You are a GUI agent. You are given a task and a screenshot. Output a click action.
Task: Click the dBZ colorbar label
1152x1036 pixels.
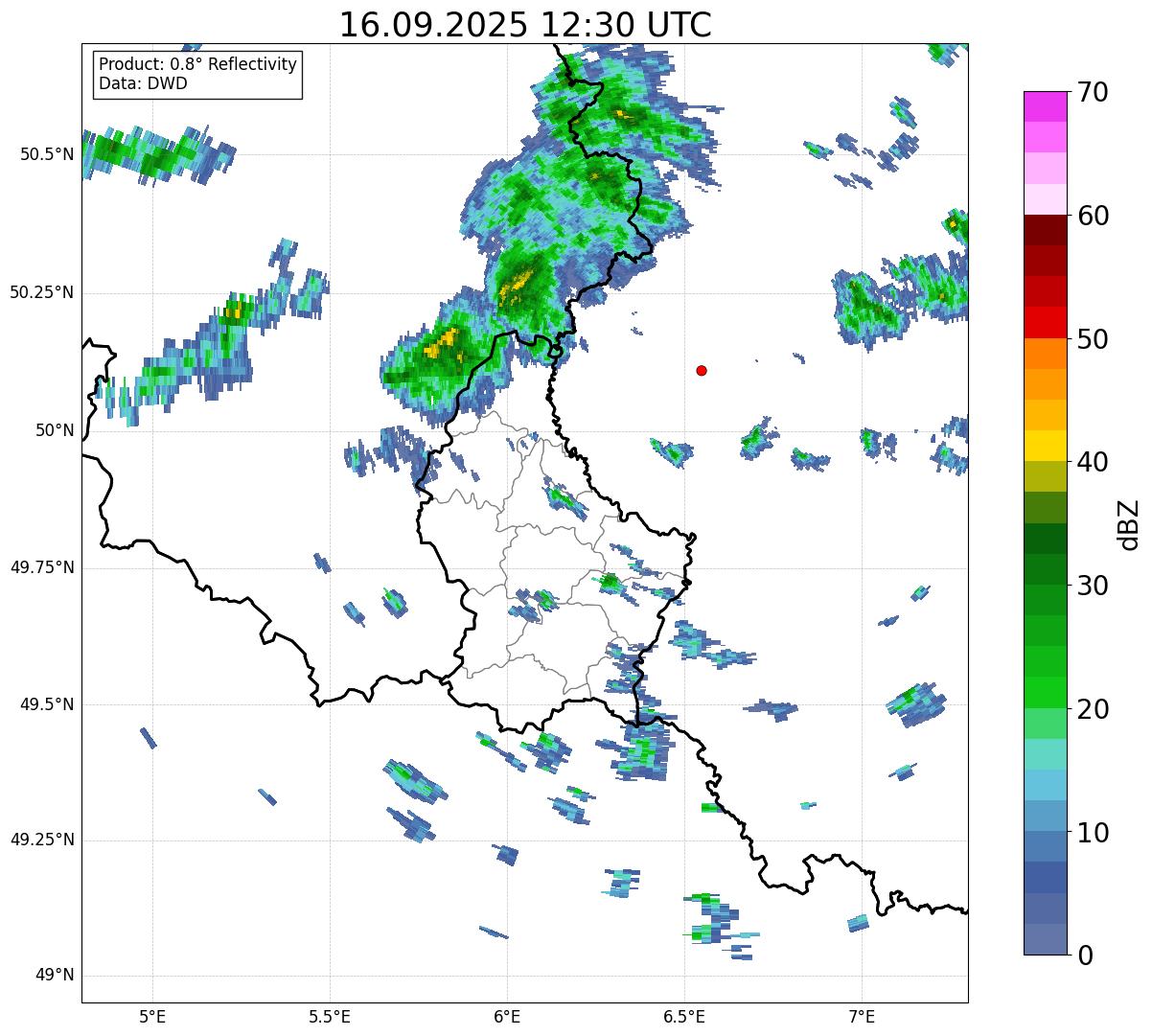pyautogui.click(x=1129, y=523)
